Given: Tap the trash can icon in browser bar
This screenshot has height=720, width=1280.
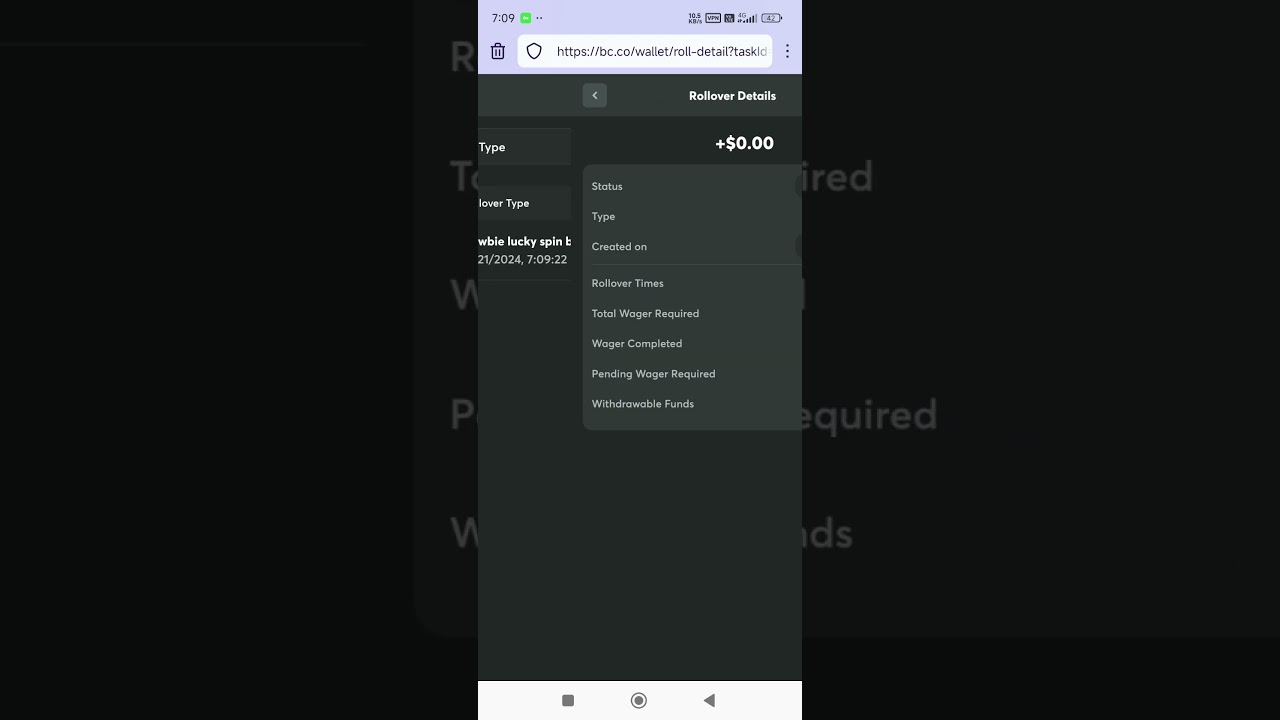Looking at the screenshot, I should [x=498, y=51].
